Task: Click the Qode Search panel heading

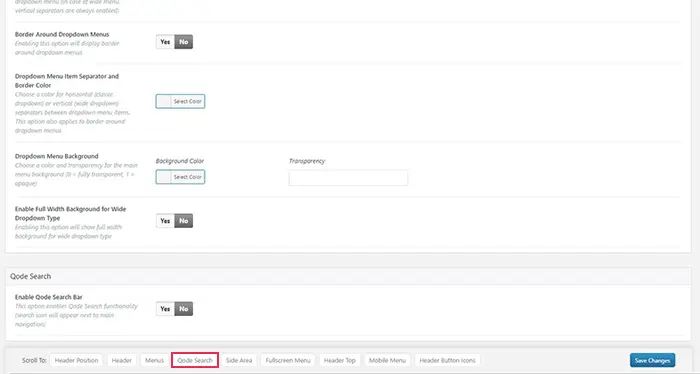Action: [30, 276]
